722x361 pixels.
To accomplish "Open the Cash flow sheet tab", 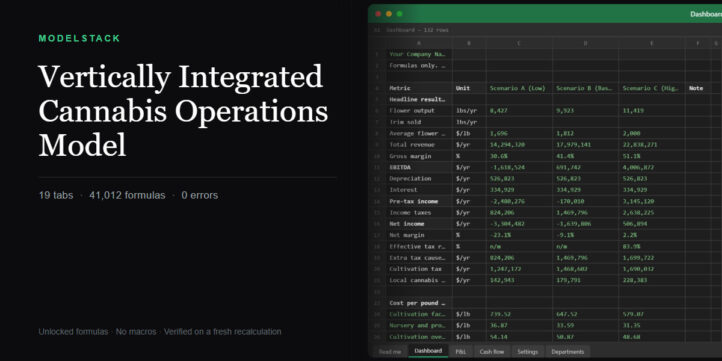I will [492, 352].
